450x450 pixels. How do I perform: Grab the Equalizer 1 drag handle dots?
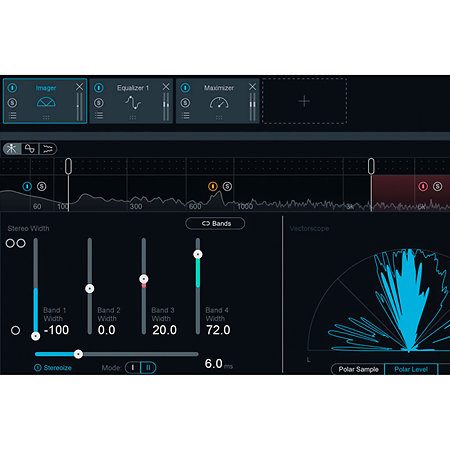(x=133, y=117)
